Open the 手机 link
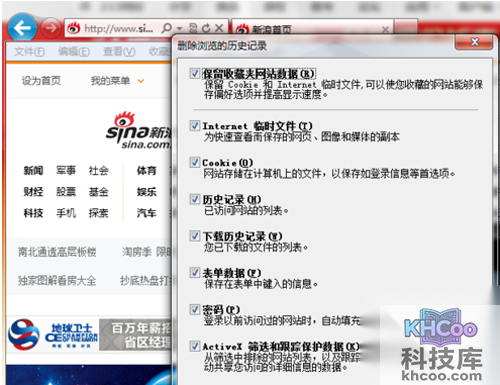 coord(66,213)
